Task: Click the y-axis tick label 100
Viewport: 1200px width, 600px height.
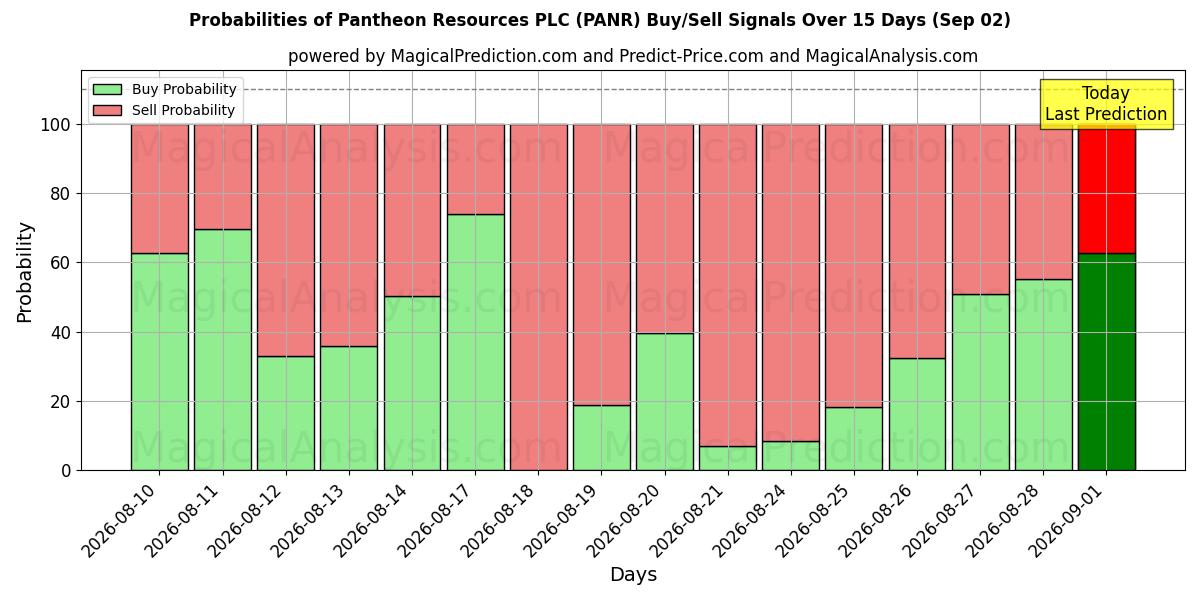Action: [56, 125]
